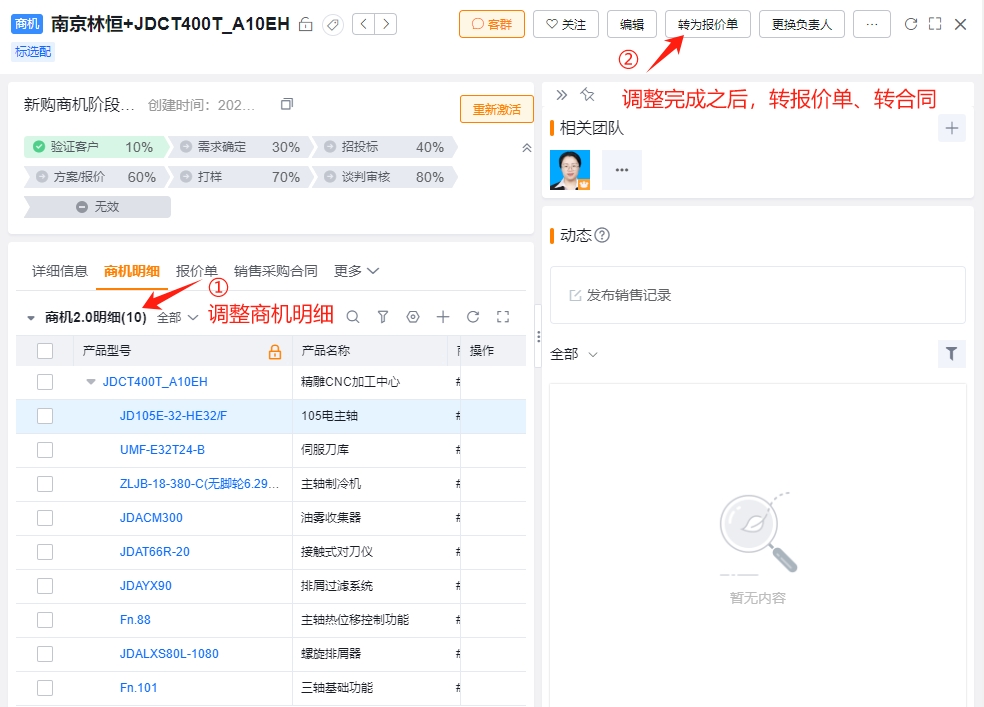Select all rows with header checkbox
The width and height of the screenshot is (984, 707).
click(x=45, y=351)
